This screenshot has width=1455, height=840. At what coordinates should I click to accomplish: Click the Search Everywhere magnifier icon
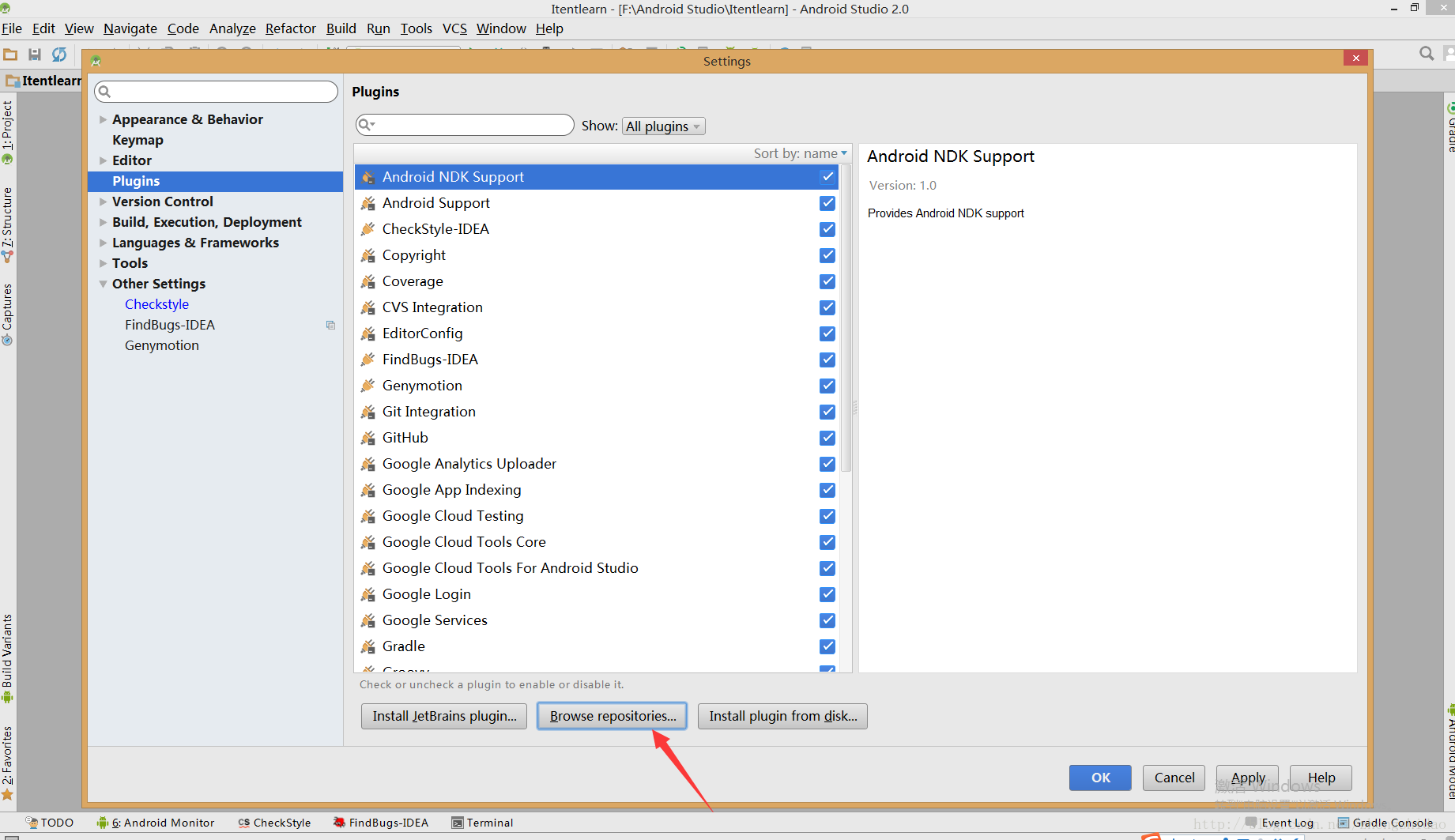coord(1427,54)
